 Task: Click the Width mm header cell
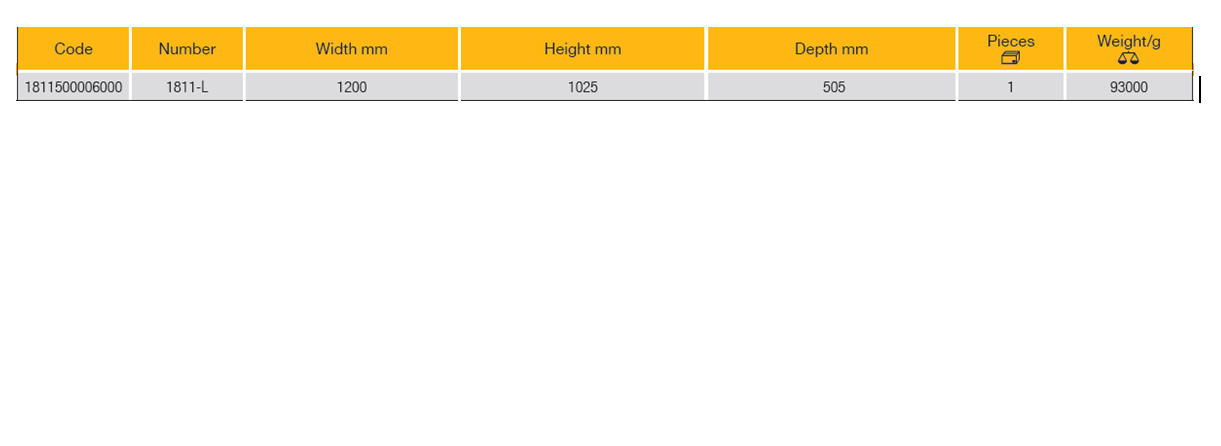point(351,49)
